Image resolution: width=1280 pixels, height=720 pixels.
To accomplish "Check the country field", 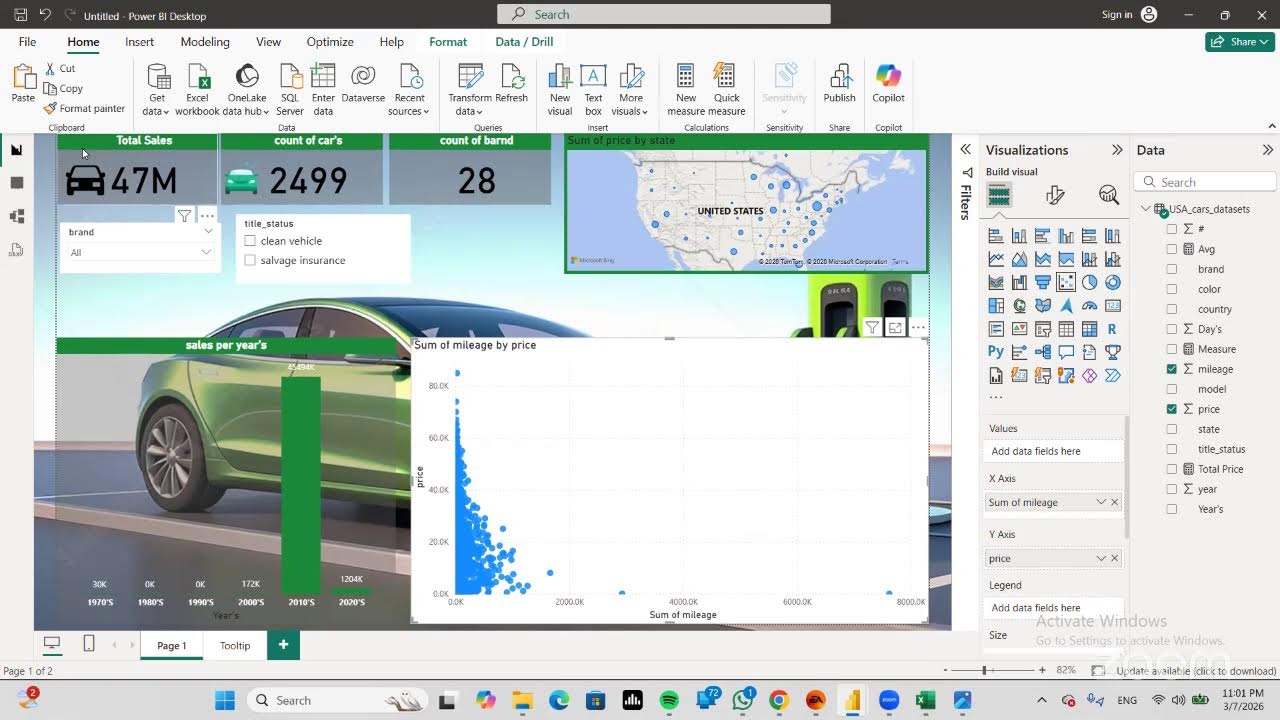I will [1171, 309].
